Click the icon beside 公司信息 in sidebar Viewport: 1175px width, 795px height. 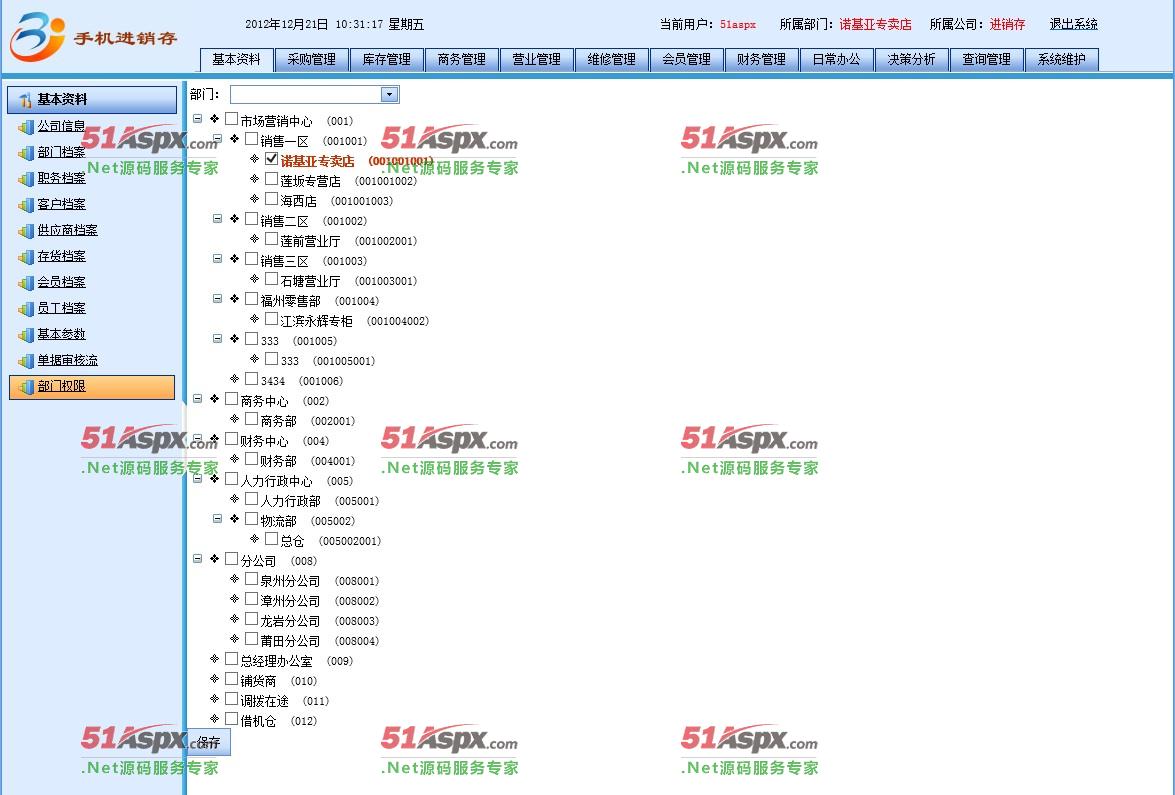pyautogui.click(x=26, y=127)
